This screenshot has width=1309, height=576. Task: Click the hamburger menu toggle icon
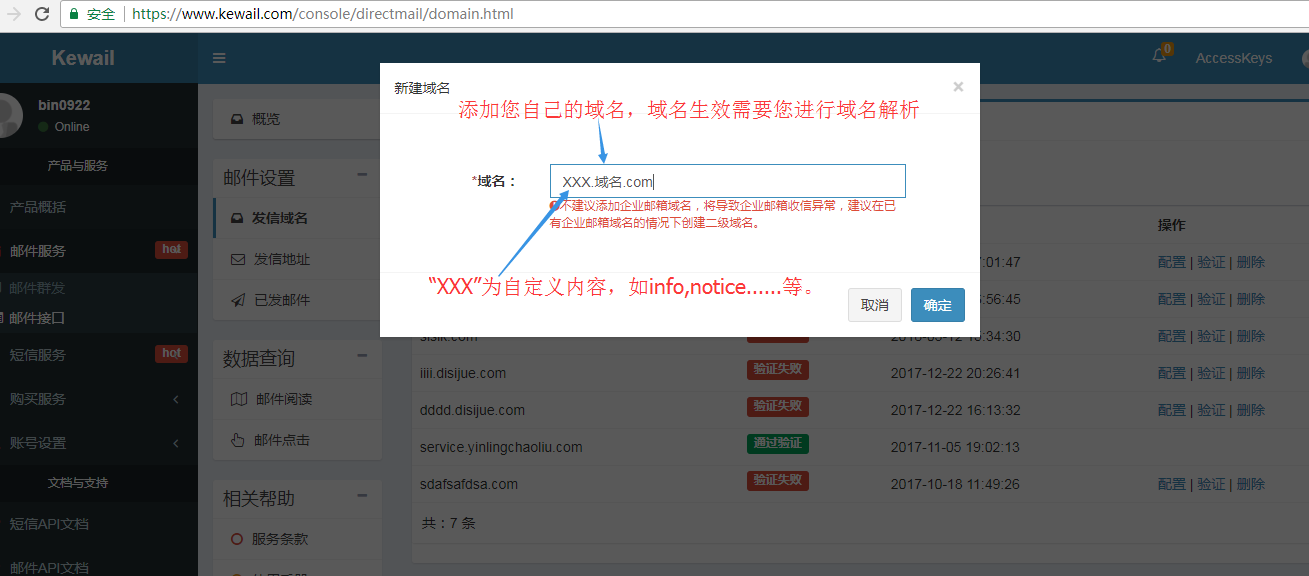tap(219, 58)
